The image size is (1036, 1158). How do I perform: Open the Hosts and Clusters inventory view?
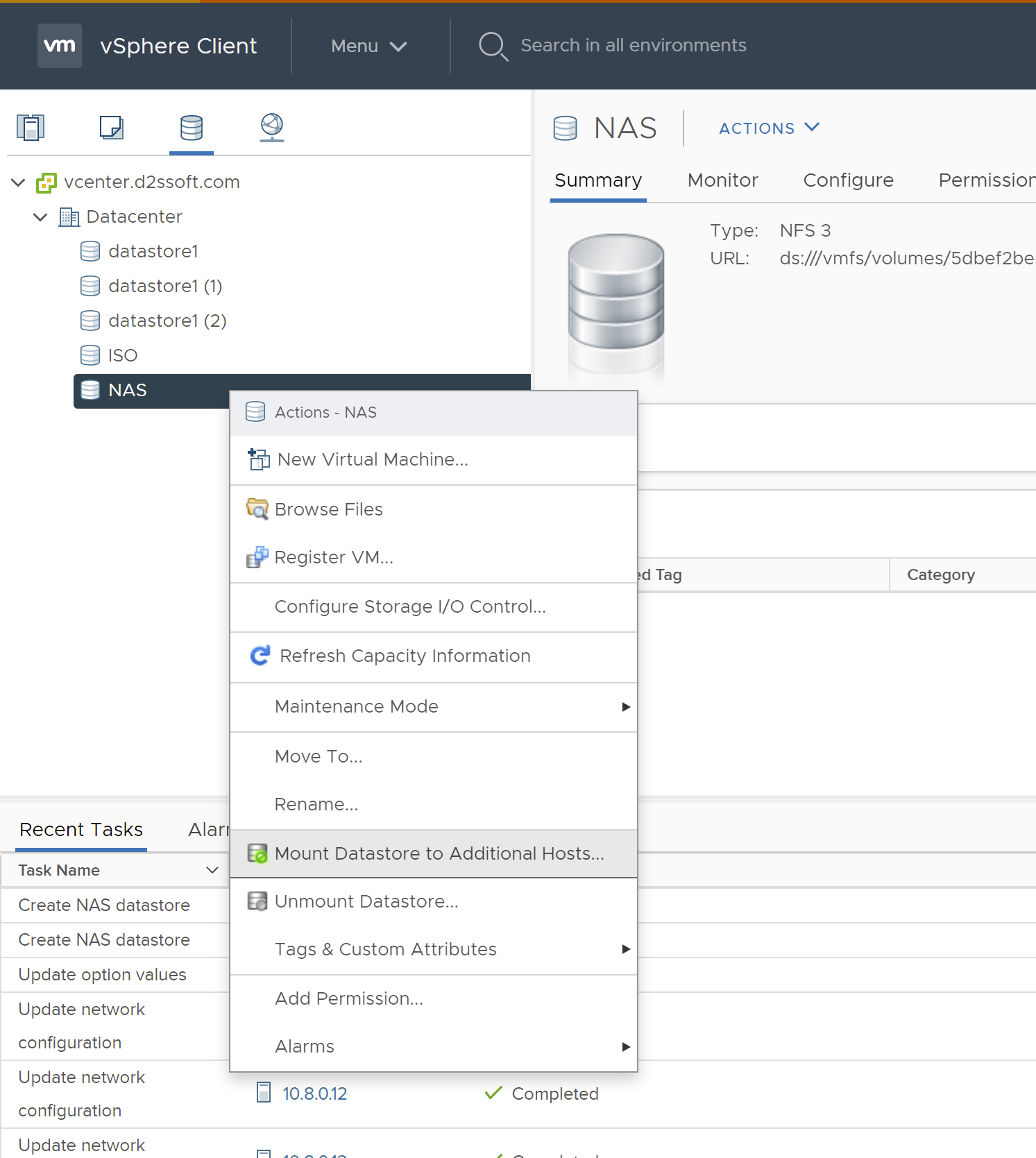click(31, 128)
